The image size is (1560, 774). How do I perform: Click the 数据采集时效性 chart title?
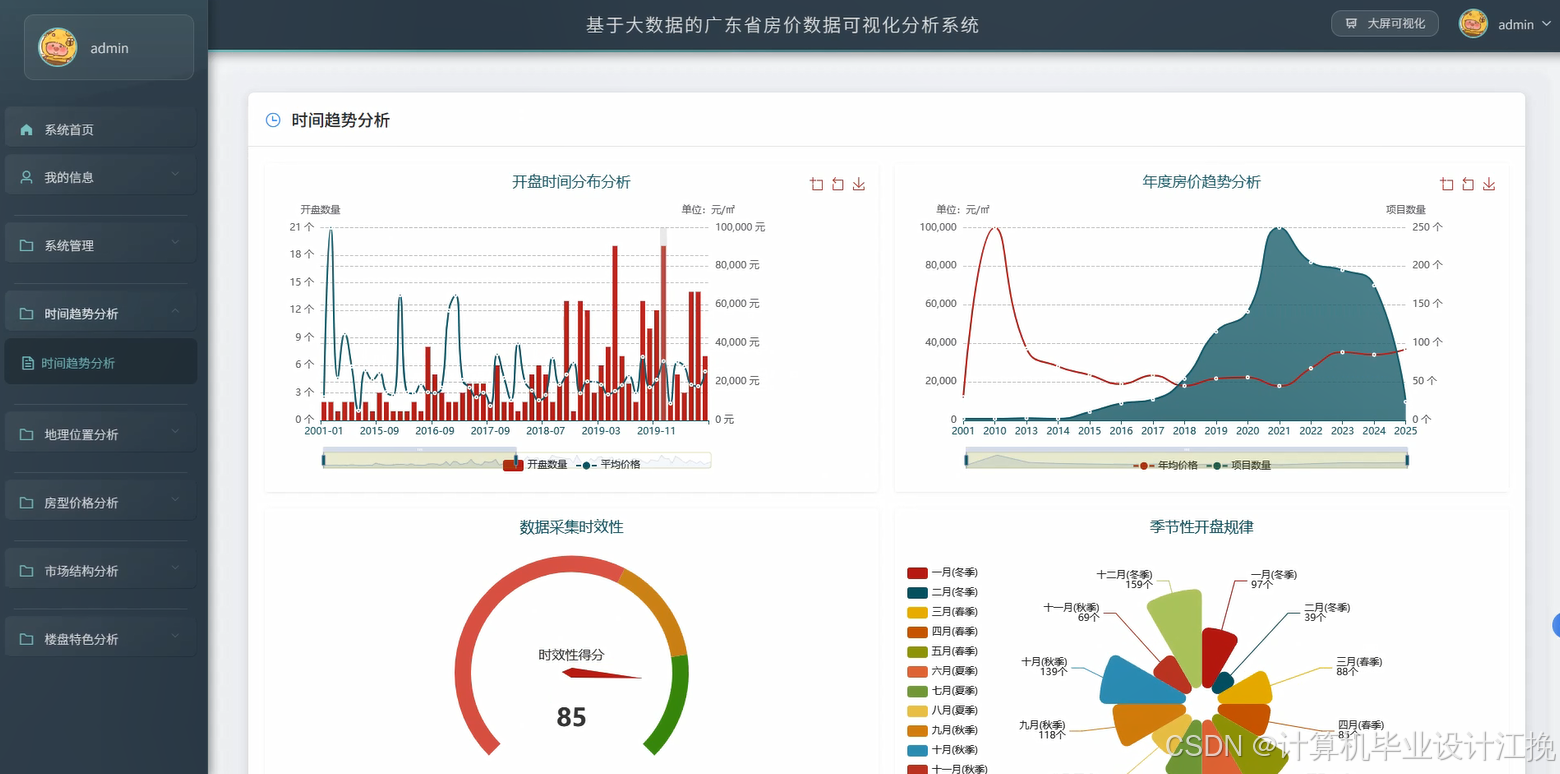[571, 527]
